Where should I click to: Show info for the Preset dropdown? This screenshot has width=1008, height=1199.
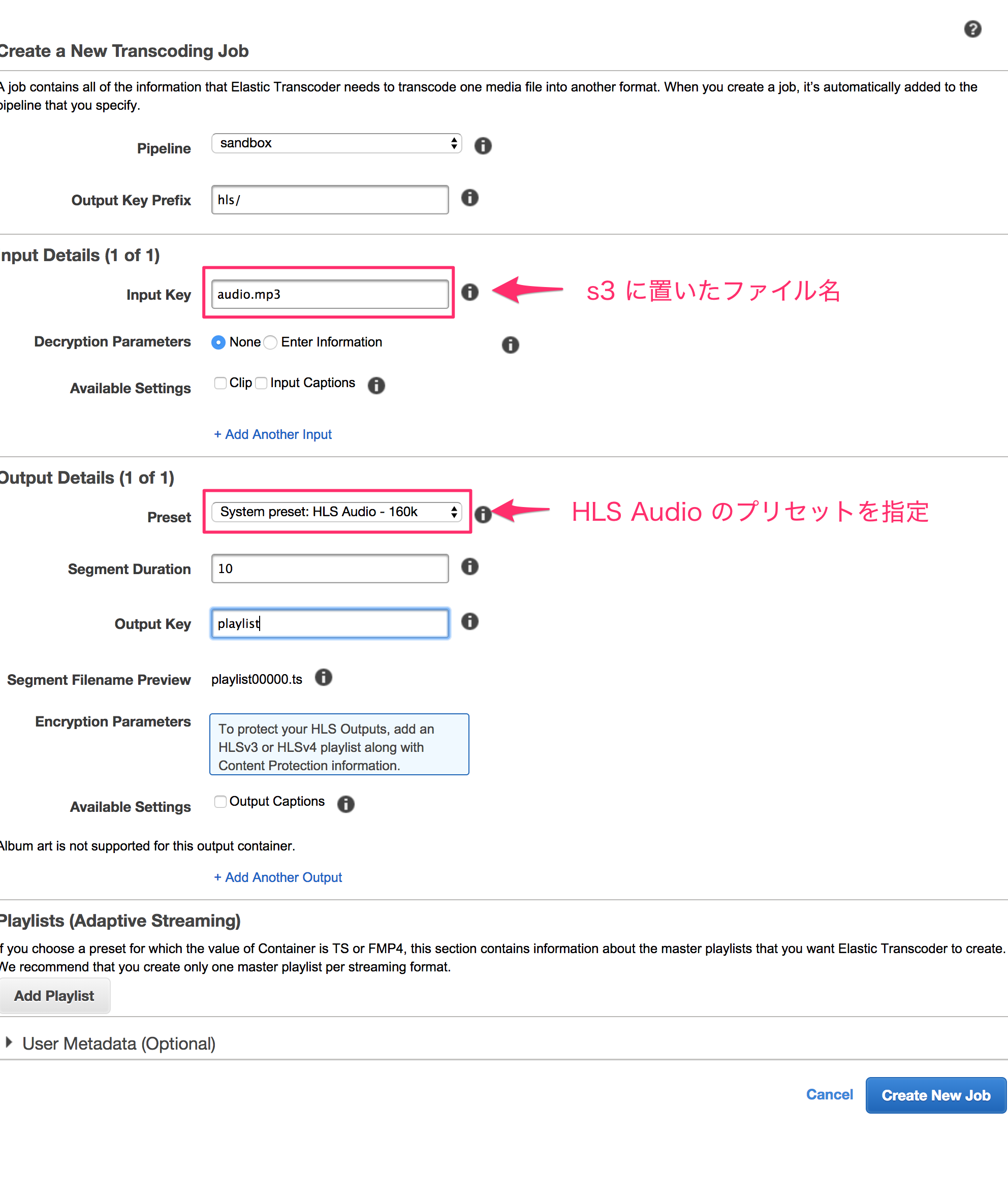click(483, 514)
